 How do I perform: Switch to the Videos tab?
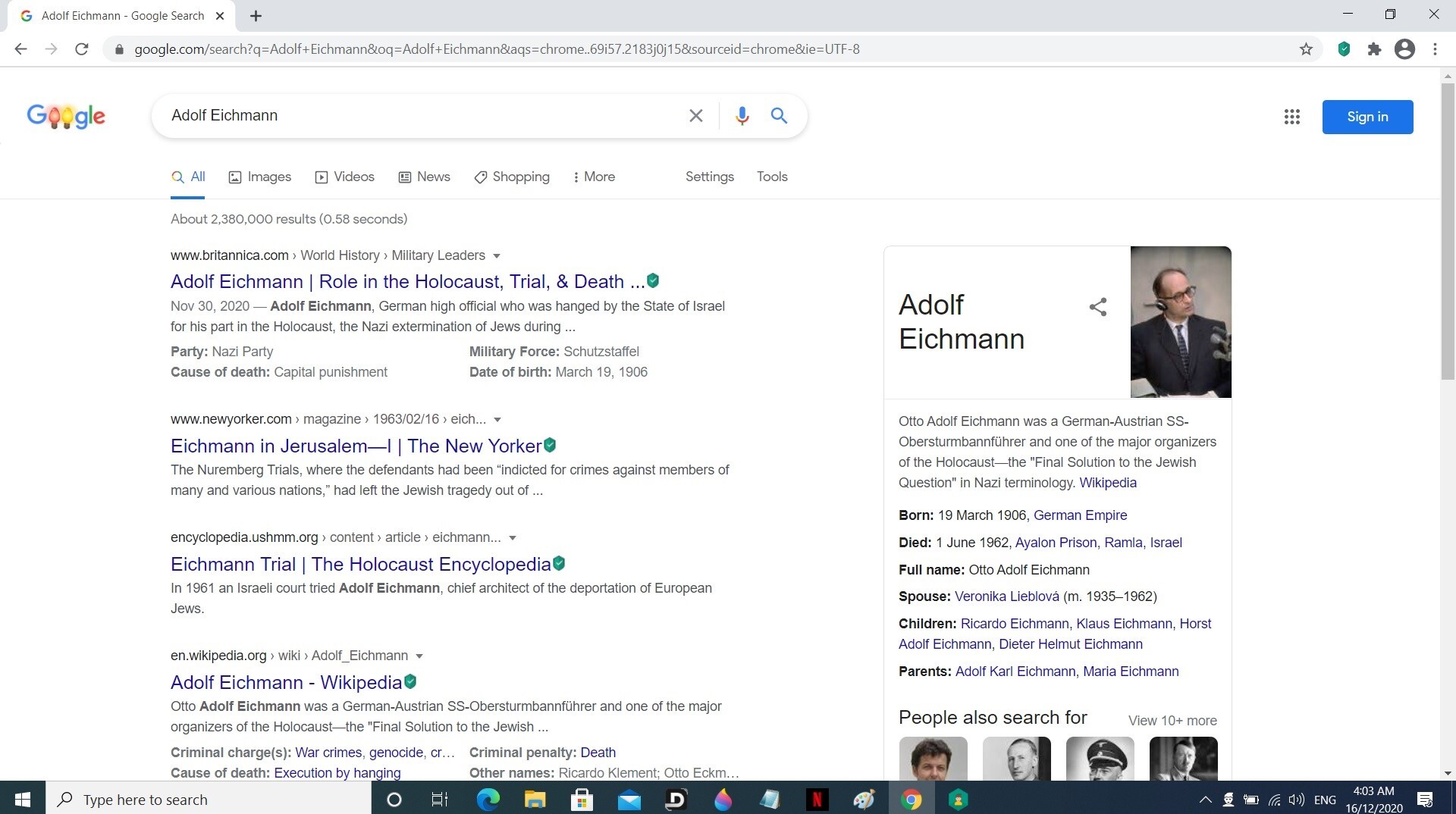point(344,177)
